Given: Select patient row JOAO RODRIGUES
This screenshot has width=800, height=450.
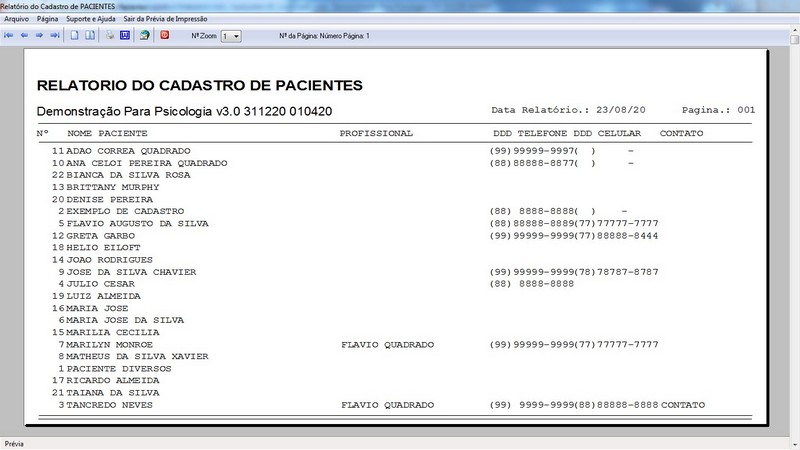Looking at the screenshot, I should tap(102, 260).
